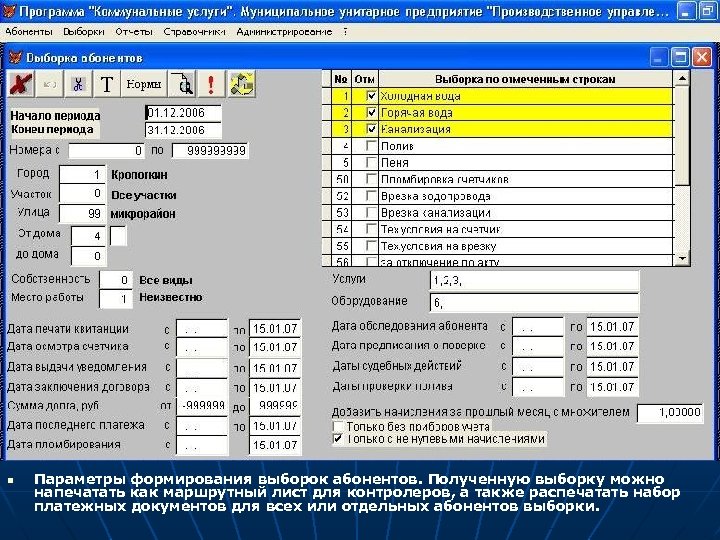Click the red X cancel toolbar icon
The image size is (720, 540).
[x=21, y=84]
